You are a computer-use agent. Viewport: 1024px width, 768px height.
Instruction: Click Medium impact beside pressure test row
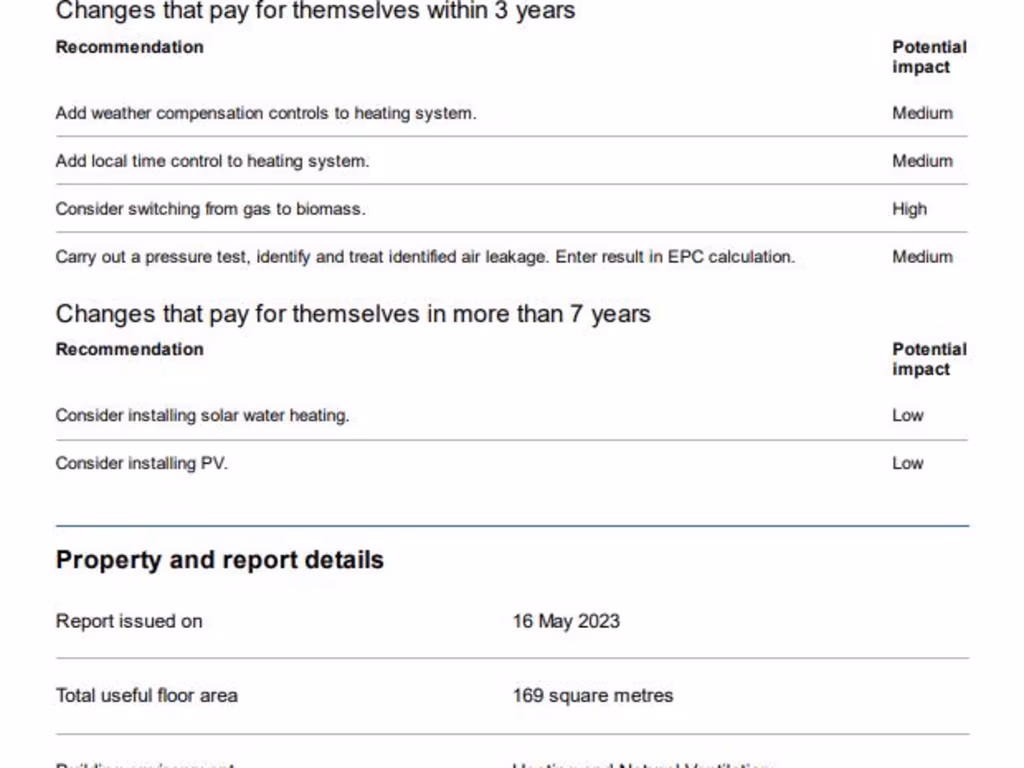click(922, 257)
